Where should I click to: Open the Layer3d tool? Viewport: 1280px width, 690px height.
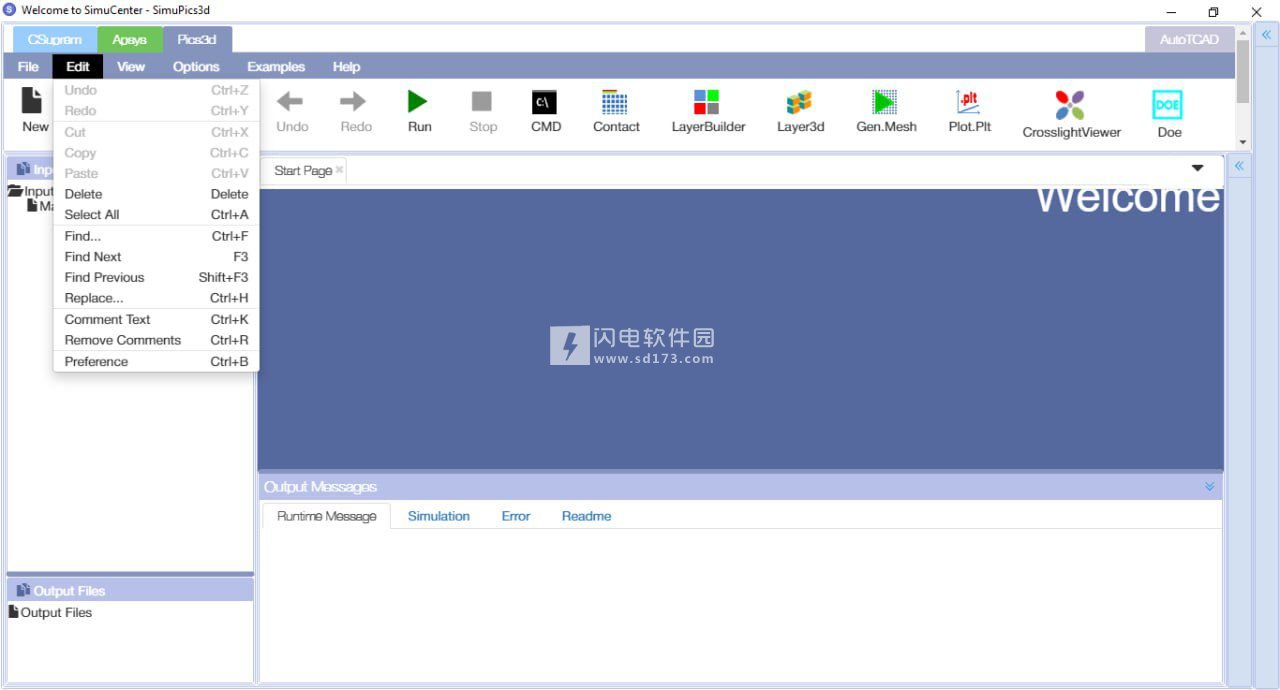799,103
